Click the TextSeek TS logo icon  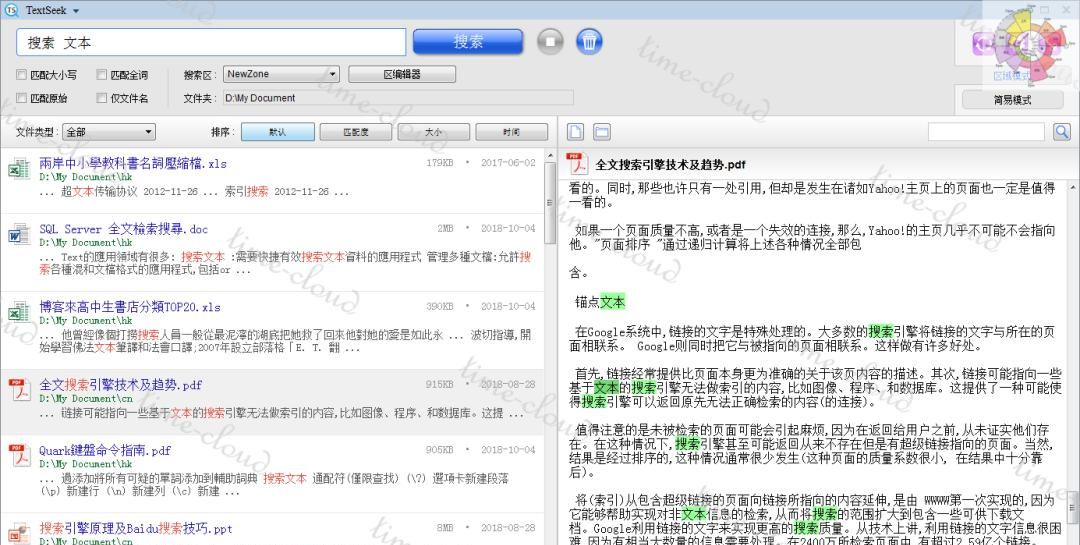click(x=10, y=10)
